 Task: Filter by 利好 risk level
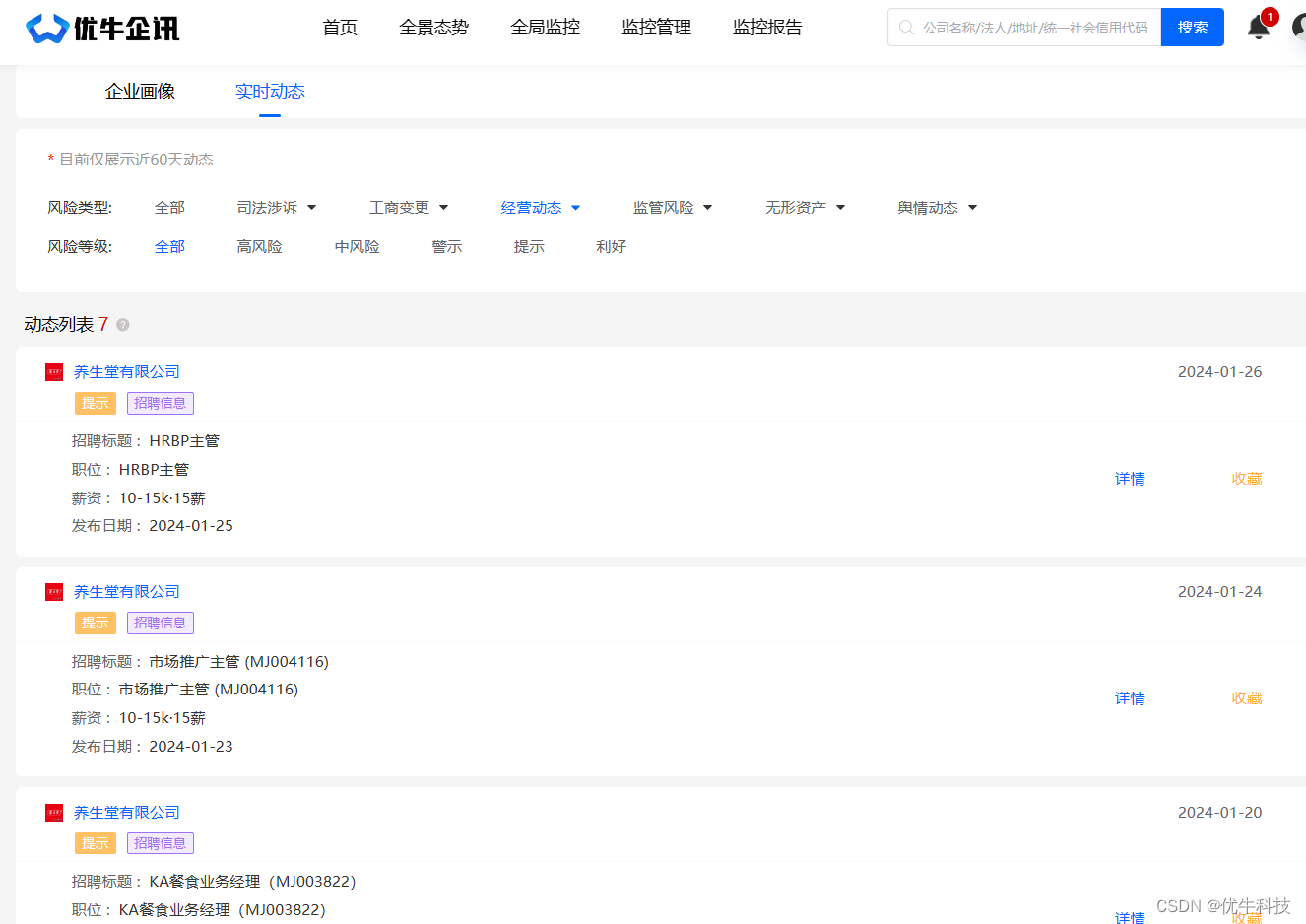(x=611, y=247)
